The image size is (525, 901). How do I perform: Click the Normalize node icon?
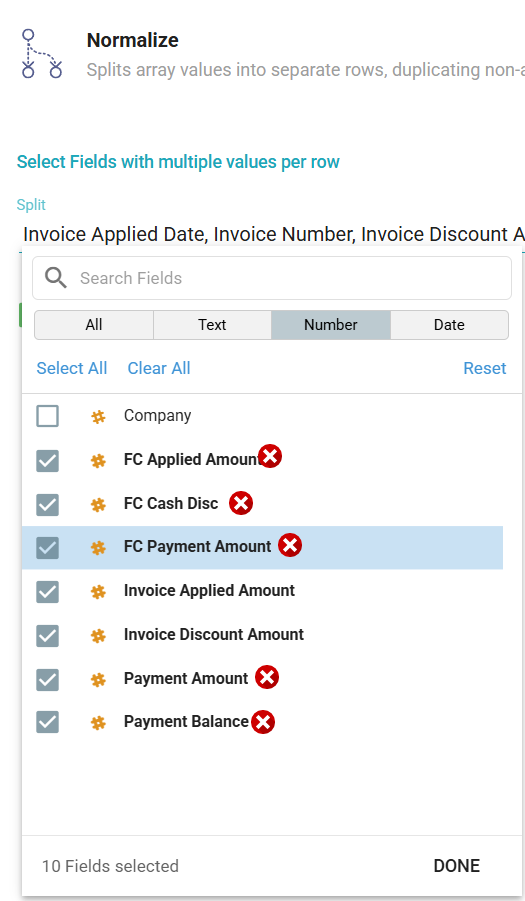(41, 53)
